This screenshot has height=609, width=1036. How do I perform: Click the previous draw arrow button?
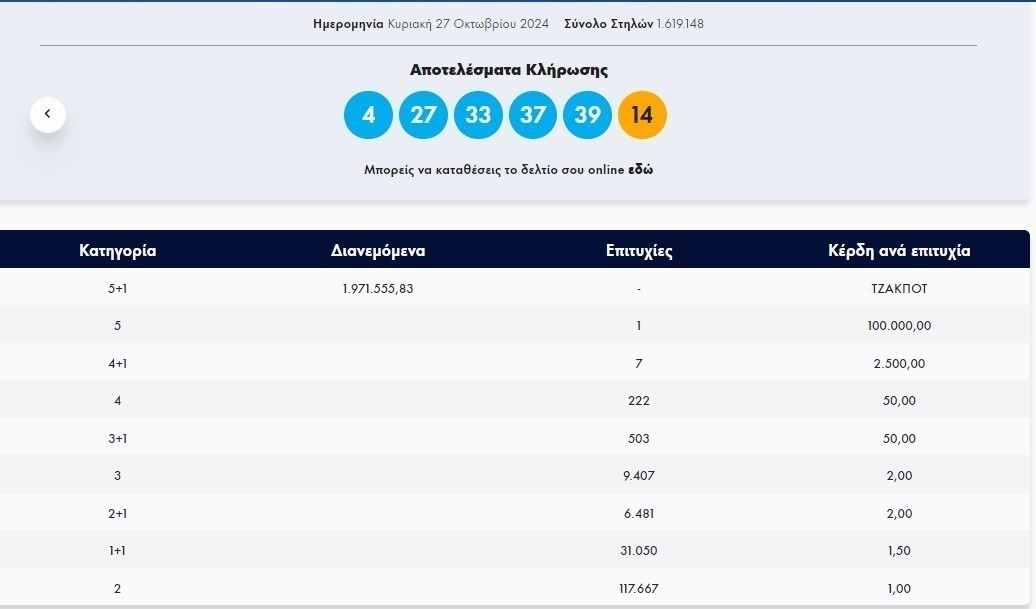point(47,115)
